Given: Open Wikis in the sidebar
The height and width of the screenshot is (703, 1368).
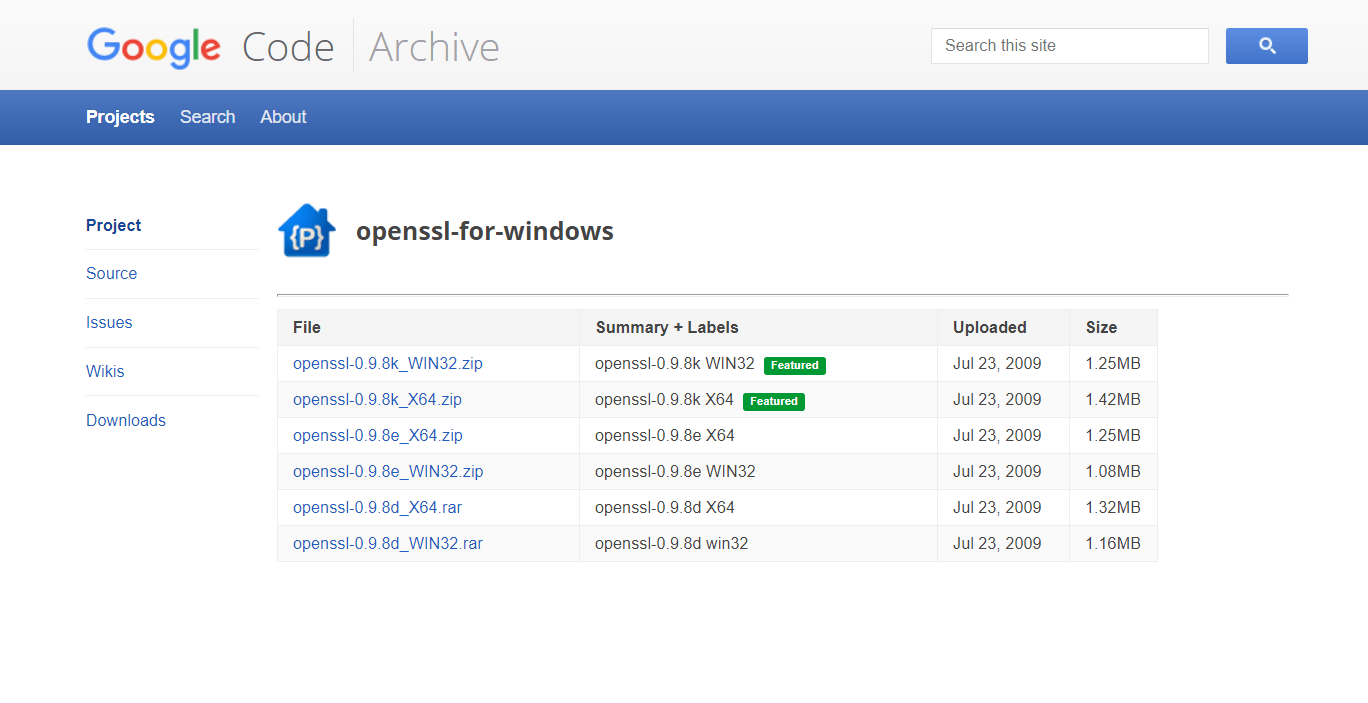Looking at the screenshot, I should point(105,372).
